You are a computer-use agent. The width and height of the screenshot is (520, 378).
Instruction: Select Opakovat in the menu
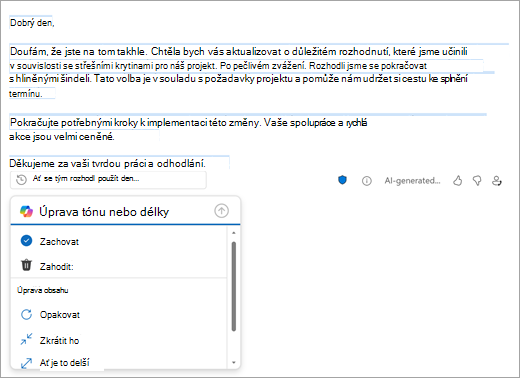(119, 315)
